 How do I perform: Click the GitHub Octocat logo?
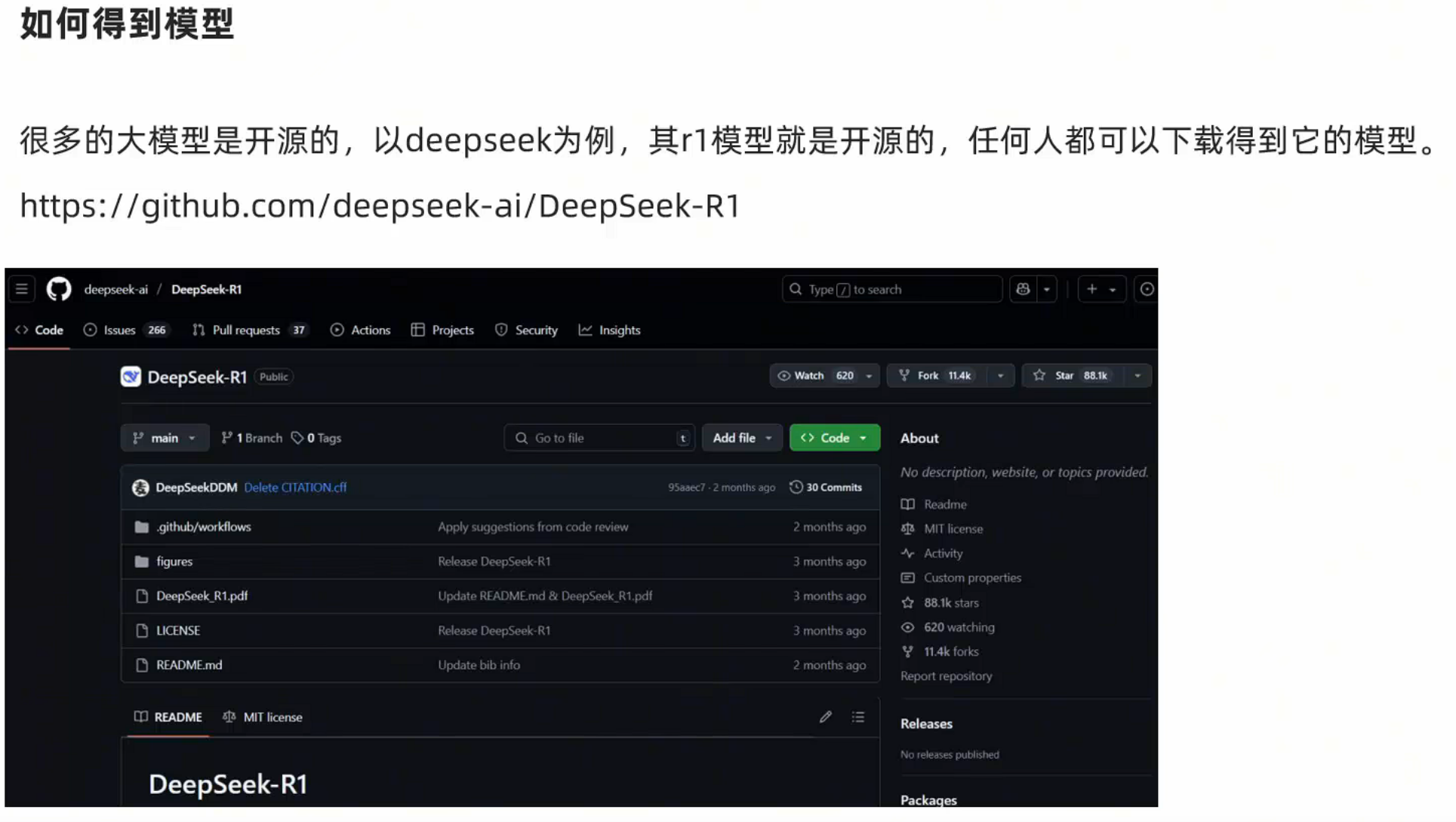[x=59, y=289]
